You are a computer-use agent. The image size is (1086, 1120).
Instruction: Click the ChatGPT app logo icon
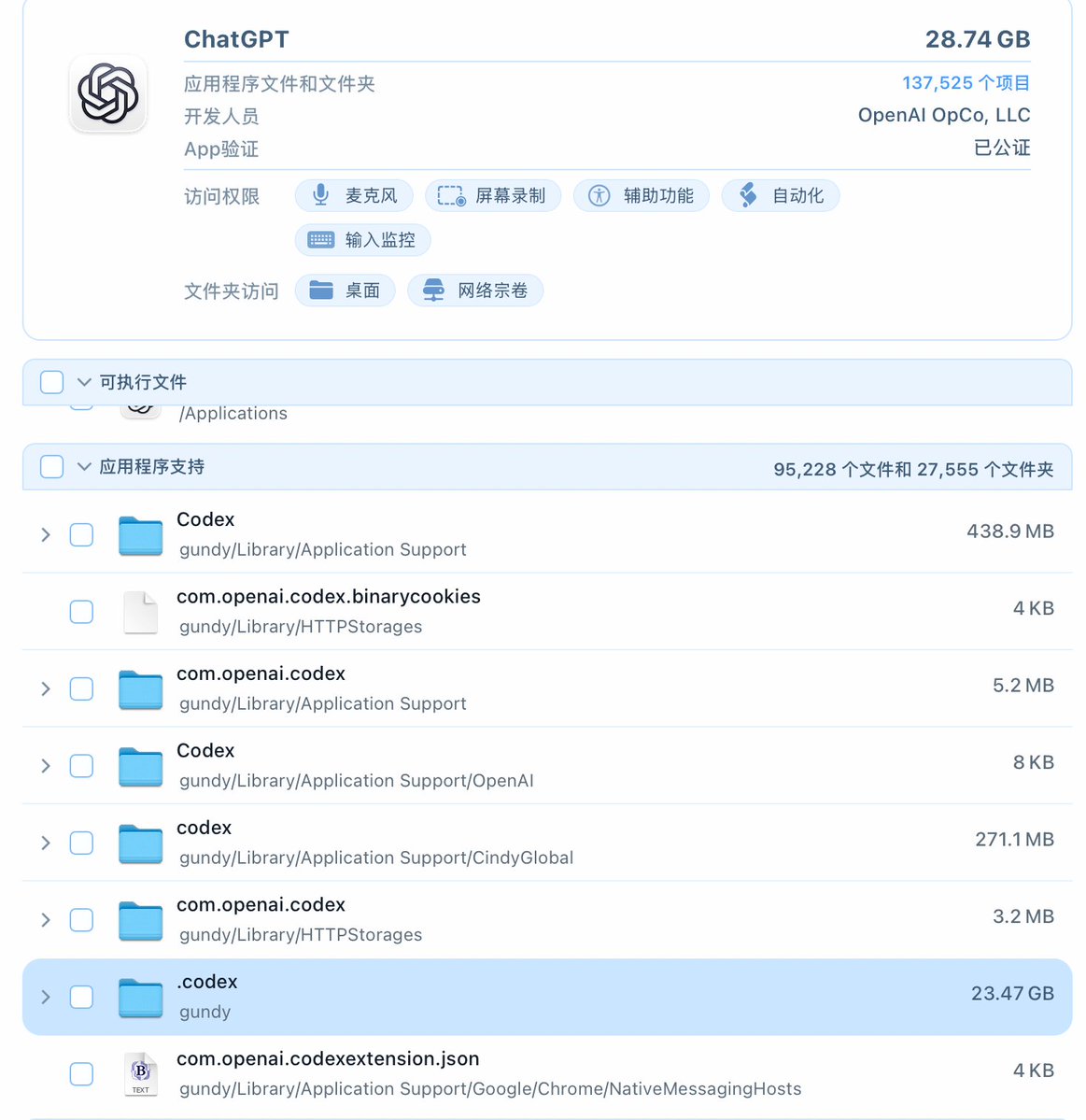tap(108, 93)
